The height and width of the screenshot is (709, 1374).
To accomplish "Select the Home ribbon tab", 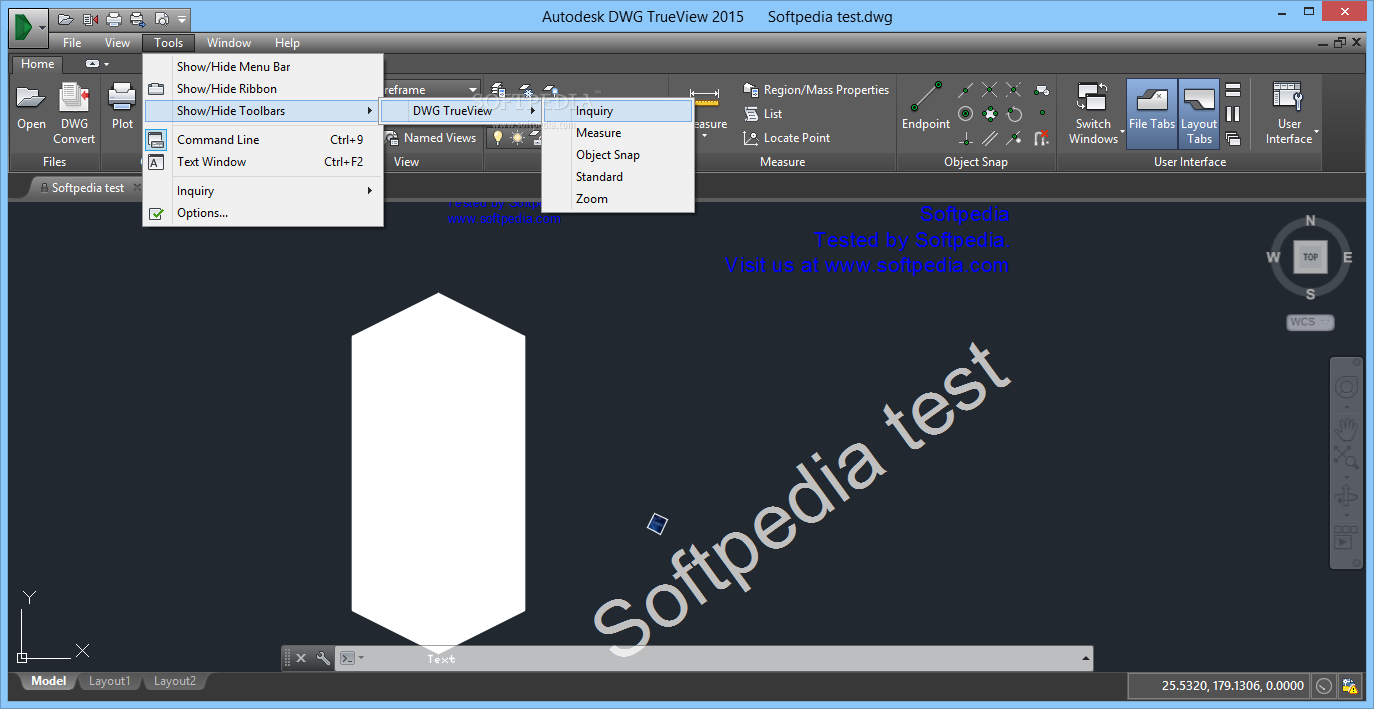I will (38, 64).
